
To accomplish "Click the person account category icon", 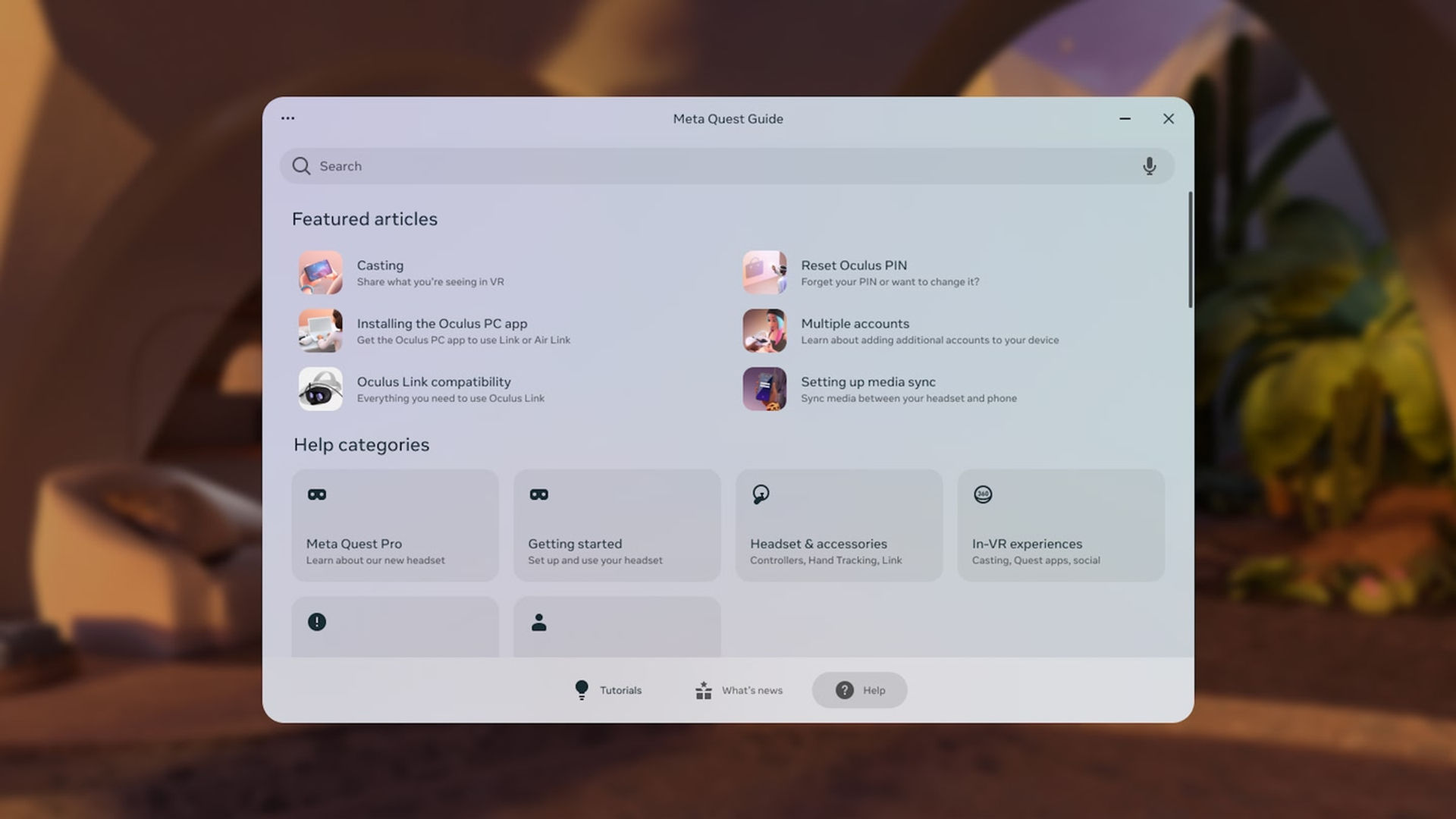I will (x=539, y=622).
